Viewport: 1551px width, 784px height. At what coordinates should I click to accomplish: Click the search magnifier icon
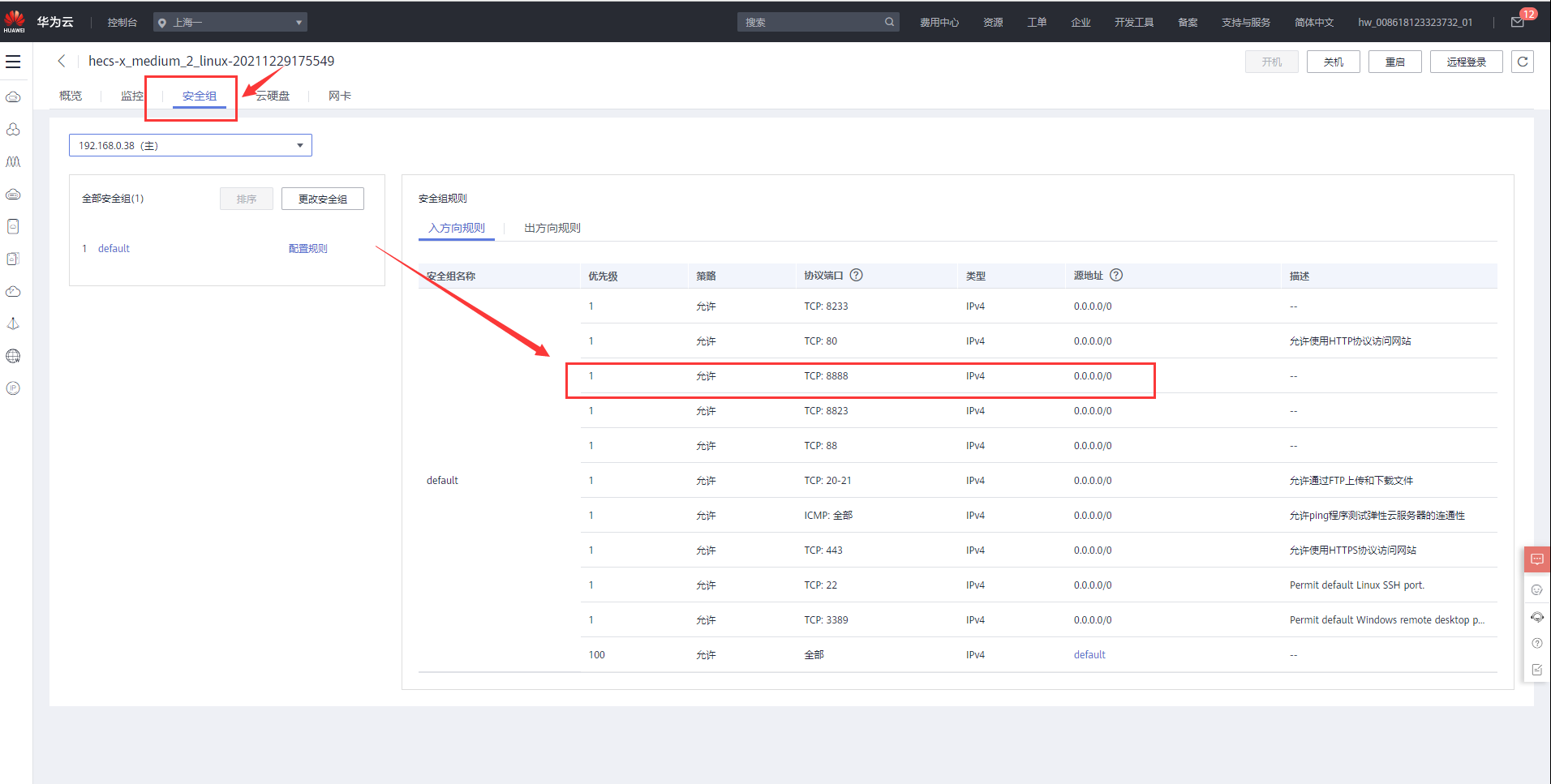pos(889,22)
